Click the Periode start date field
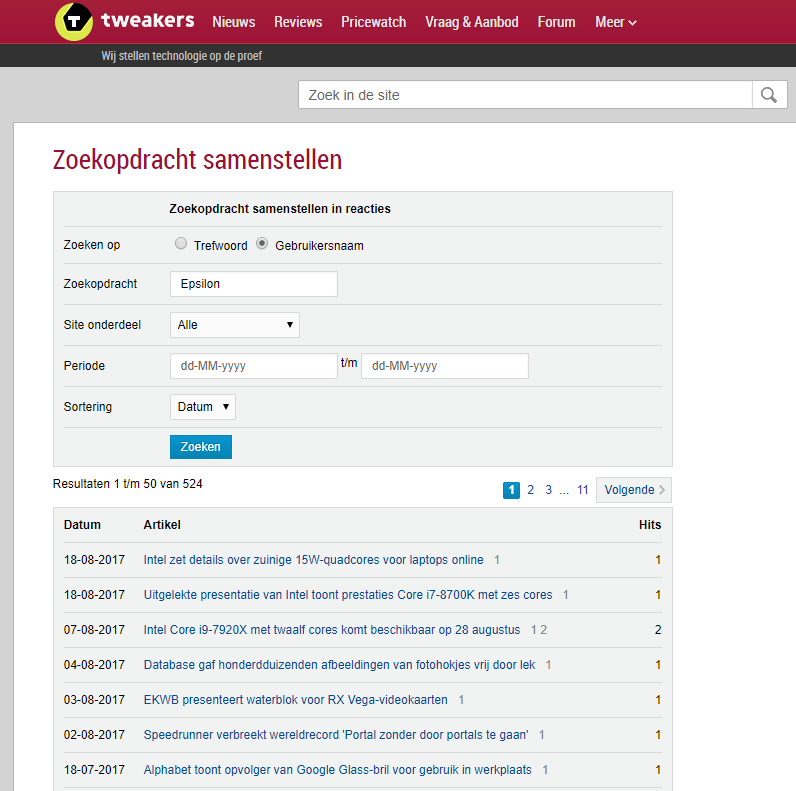796x791 pixels. (254, 366)
